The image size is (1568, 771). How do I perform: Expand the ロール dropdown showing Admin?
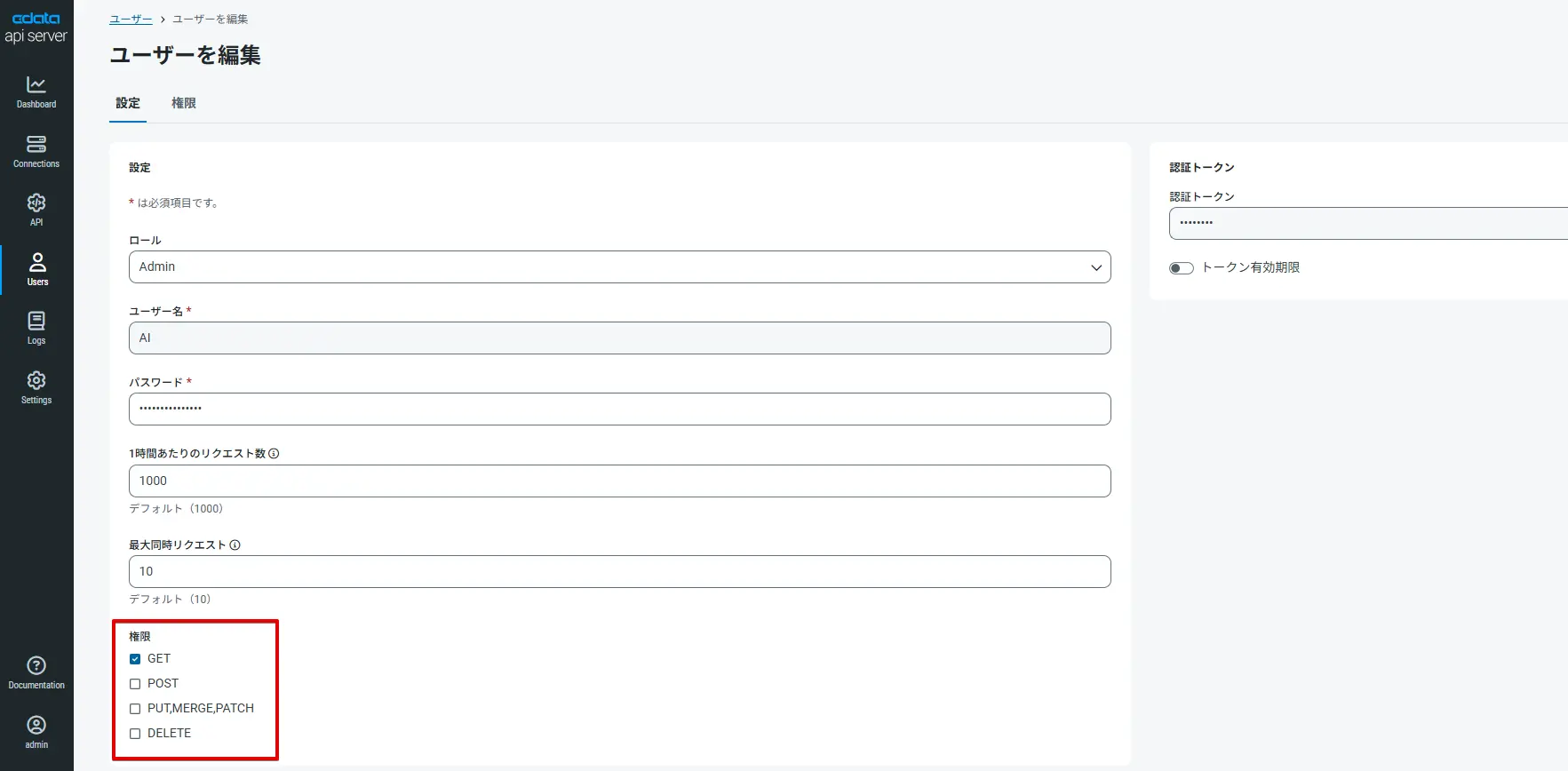point(619,267)
